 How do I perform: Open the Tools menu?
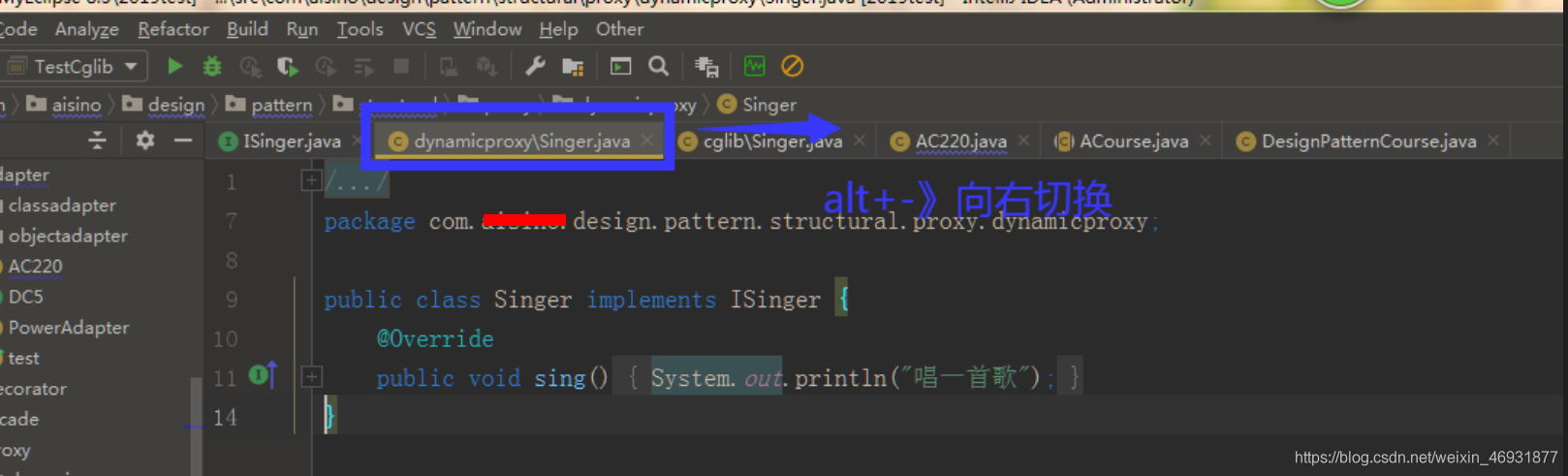coord(360,29)
